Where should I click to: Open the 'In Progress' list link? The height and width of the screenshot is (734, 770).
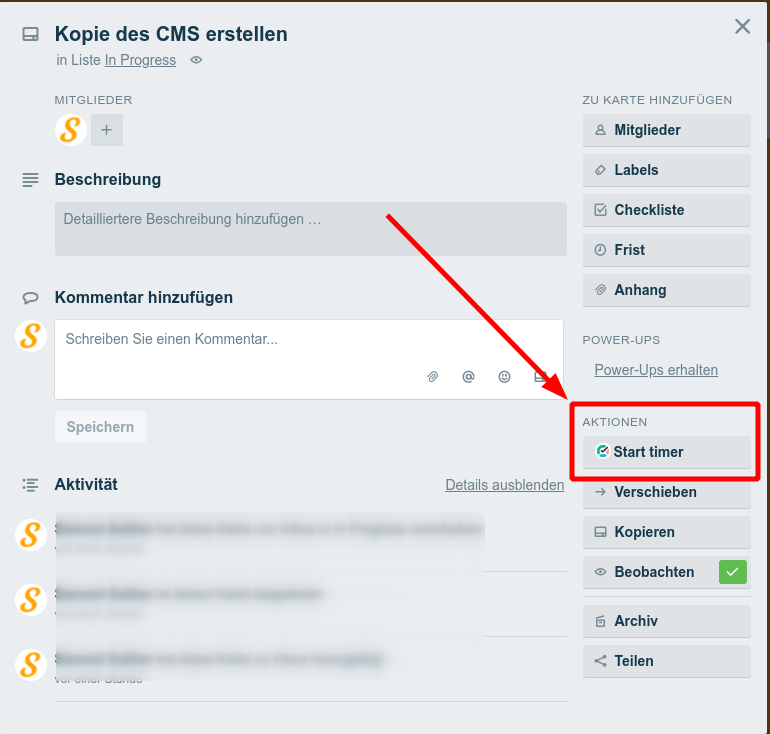[140, 60]
